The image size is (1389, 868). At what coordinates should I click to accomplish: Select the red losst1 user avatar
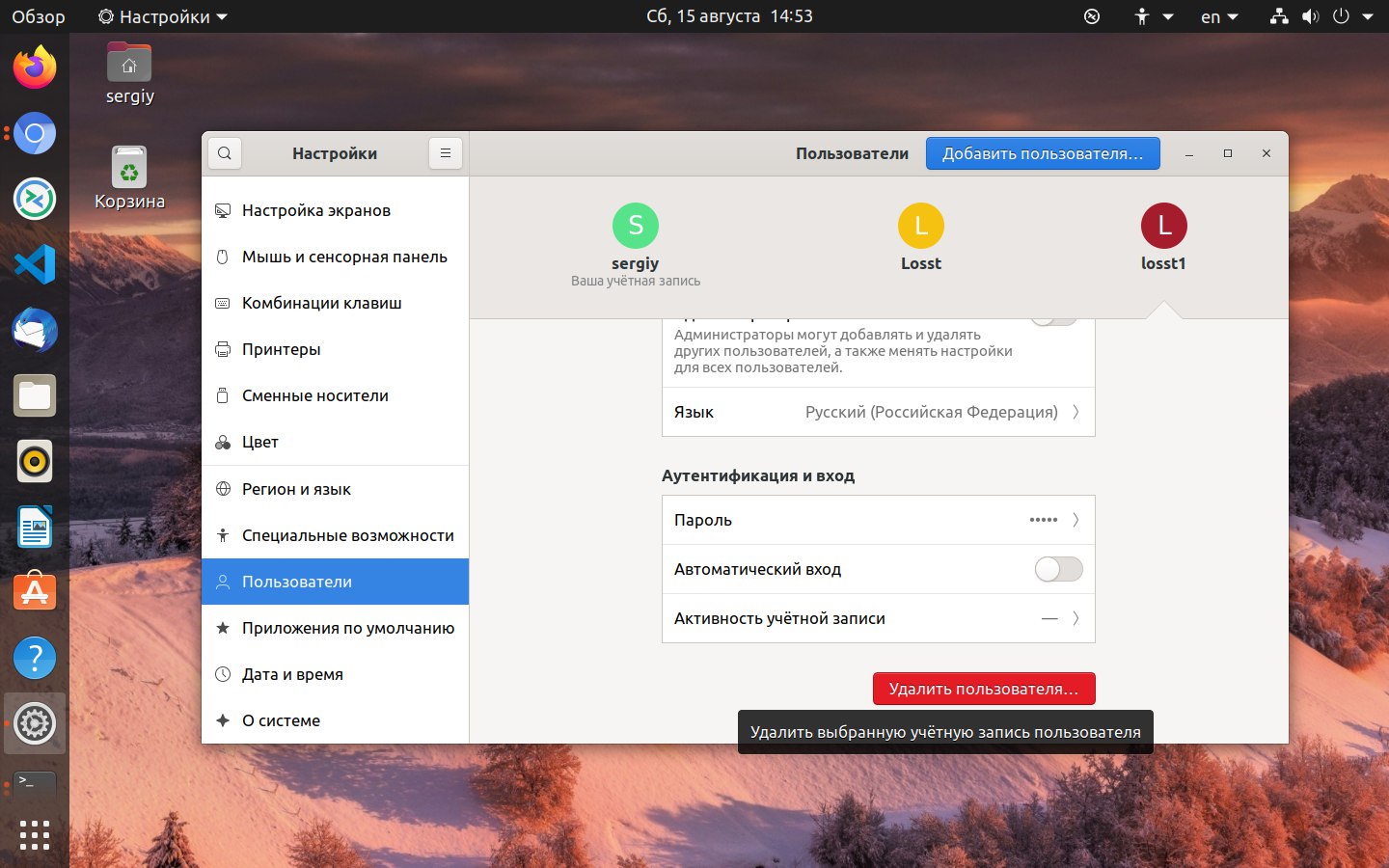1164,226
